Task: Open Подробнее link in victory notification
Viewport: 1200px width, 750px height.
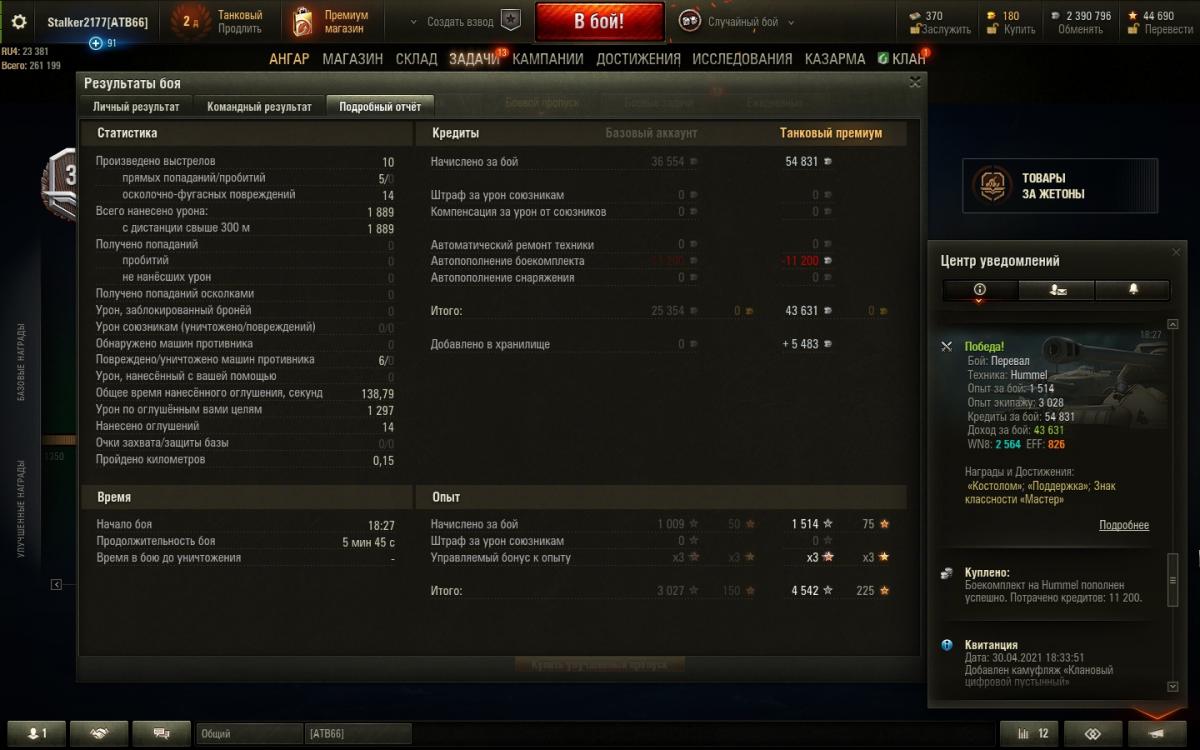Action: pyautogui.click(x=1124, y=525)
